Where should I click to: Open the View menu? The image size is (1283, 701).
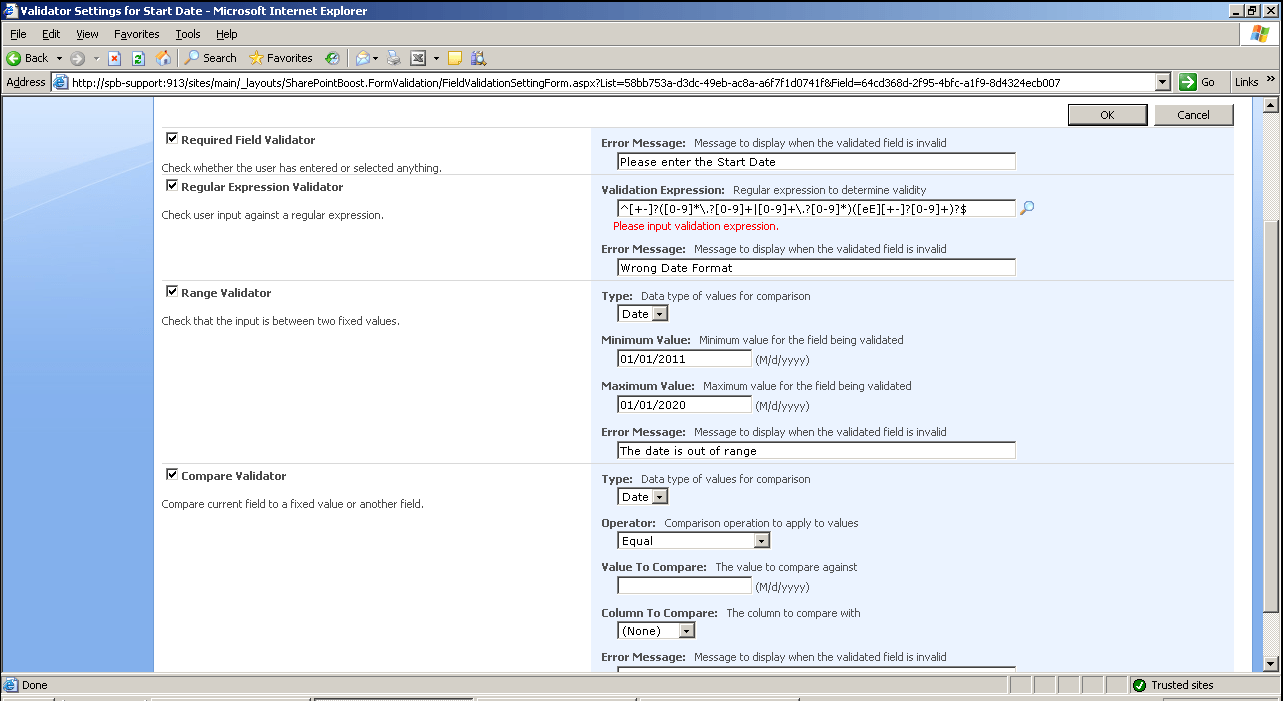[87, 34]
